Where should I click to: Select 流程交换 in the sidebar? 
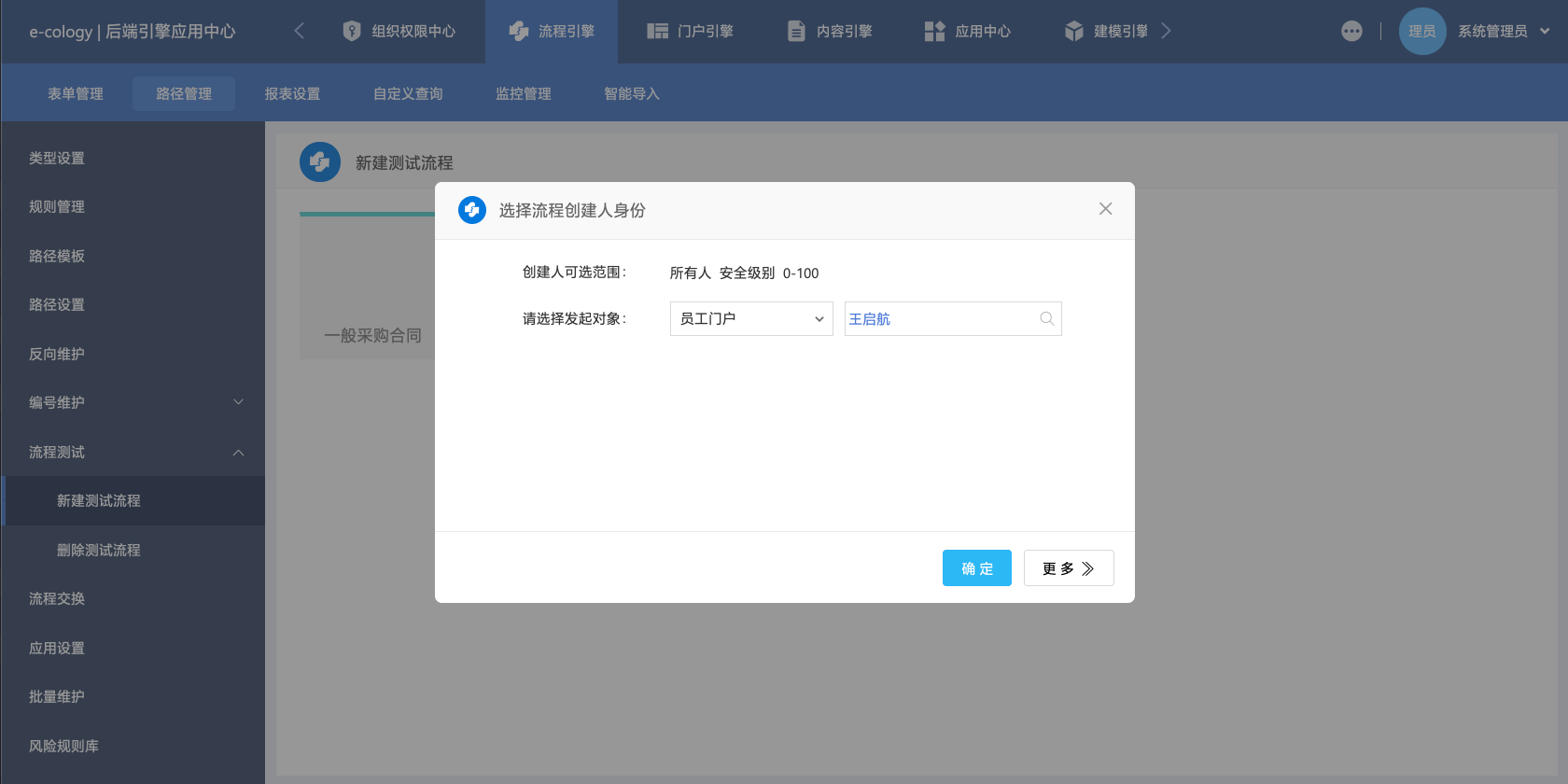tap(133, 598)
